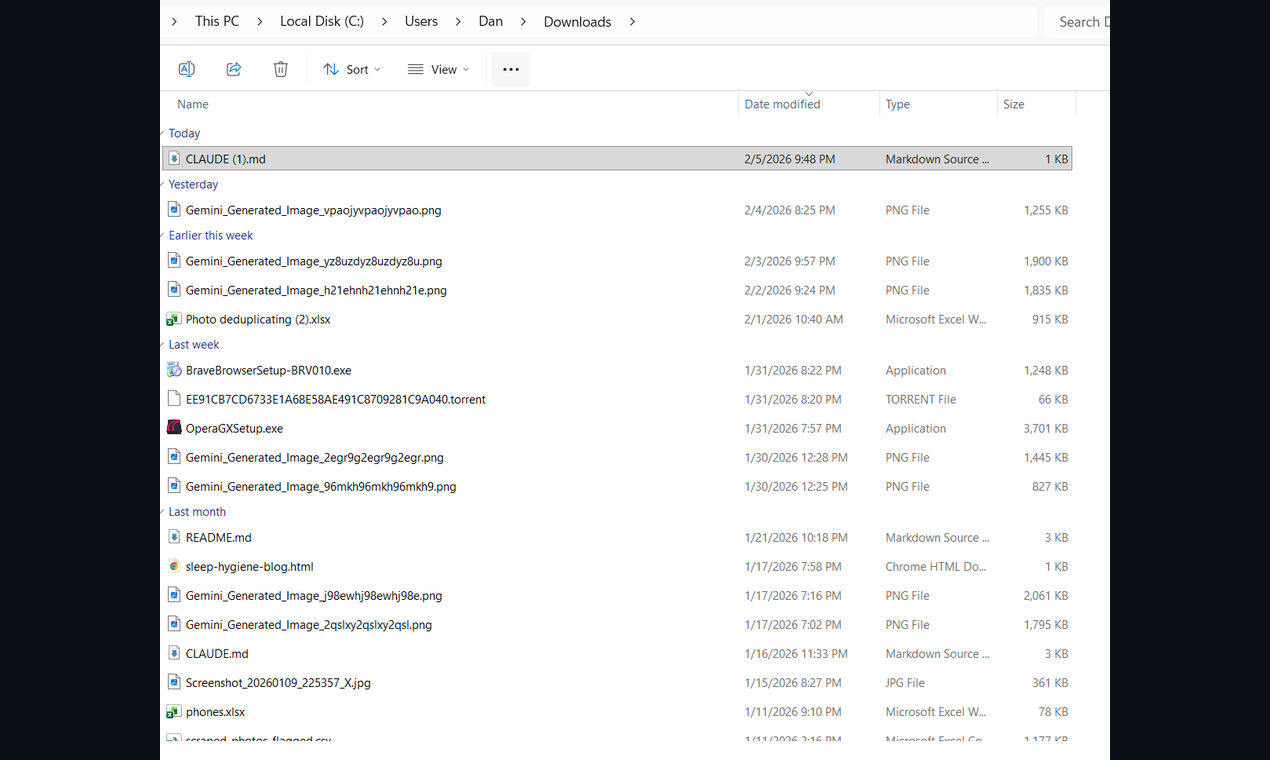Image resolution: width=1270 pixels, height=760 pixels.
Task: Click the Share toolbar icon
Action: pos(234,69)
